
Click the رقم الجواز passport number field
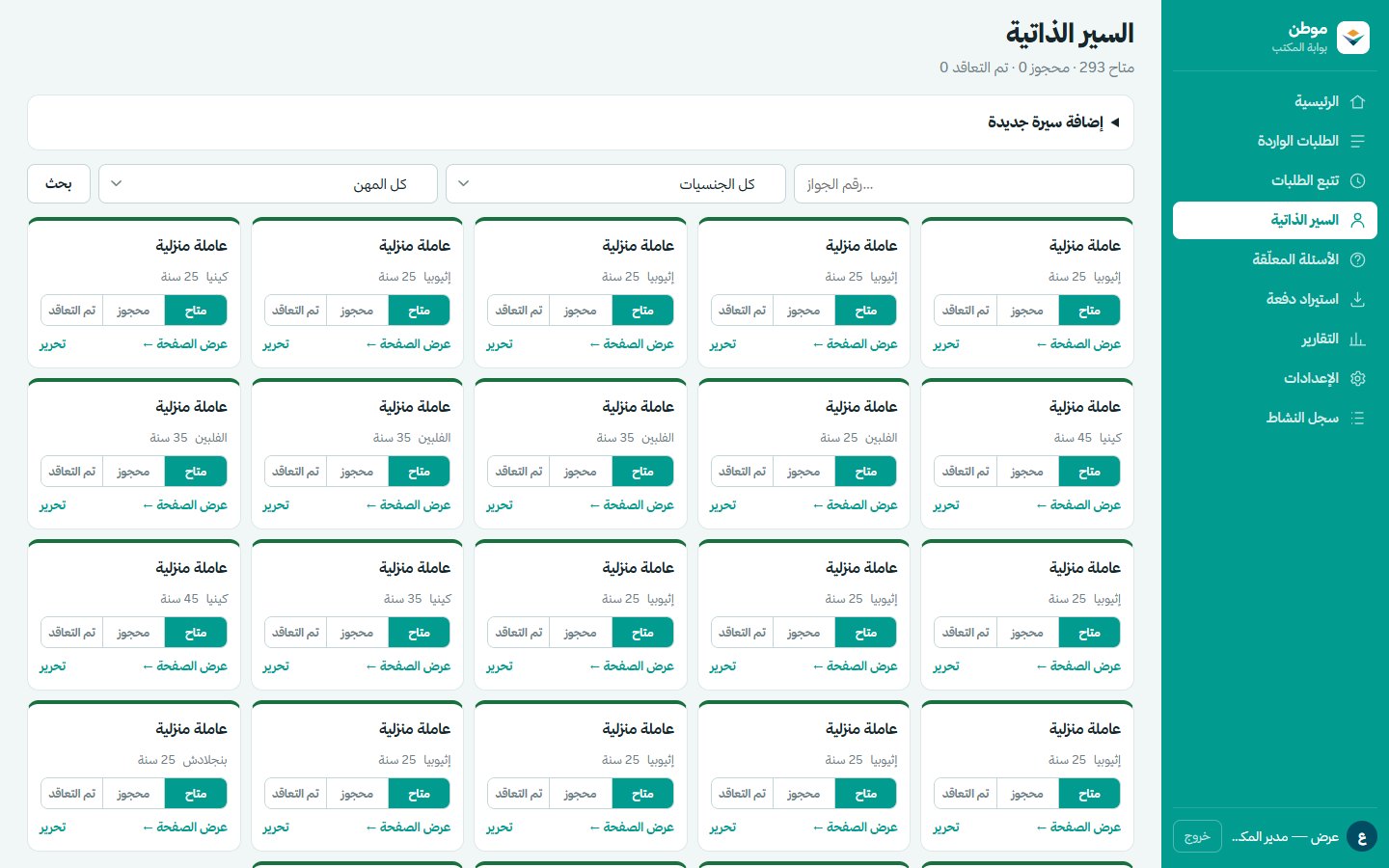(964, 183)
